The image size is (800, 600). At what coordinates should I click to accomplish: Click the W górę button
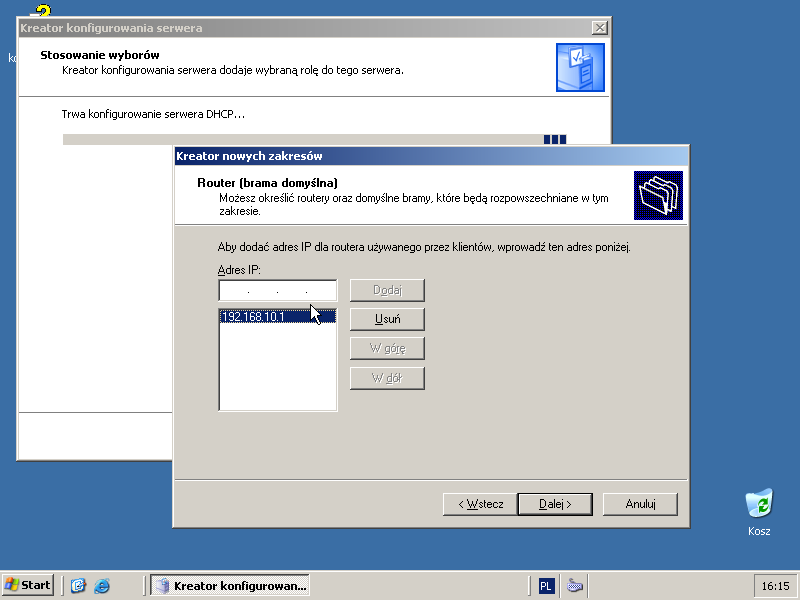coord(387,348)
